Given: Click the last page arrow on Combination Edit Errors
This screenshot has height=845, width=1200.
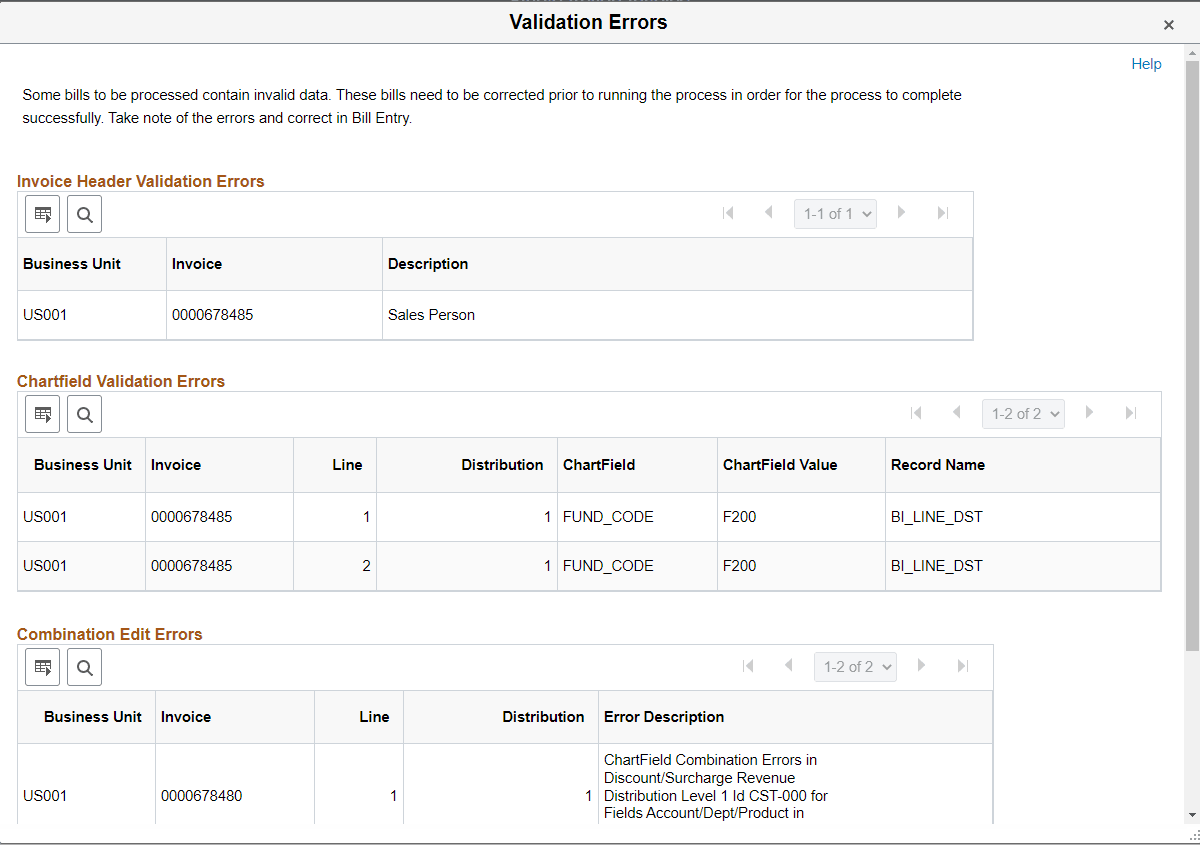Looking at the screenshot, I should pyautogui.click(x=962, y=666).
